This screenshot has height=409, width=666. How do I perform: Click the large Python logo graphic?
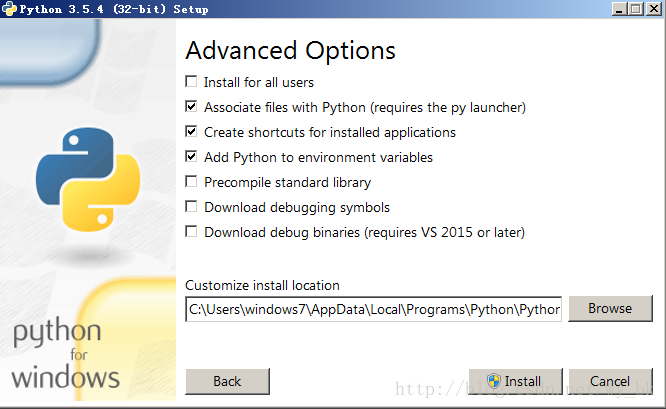(88, 179)
